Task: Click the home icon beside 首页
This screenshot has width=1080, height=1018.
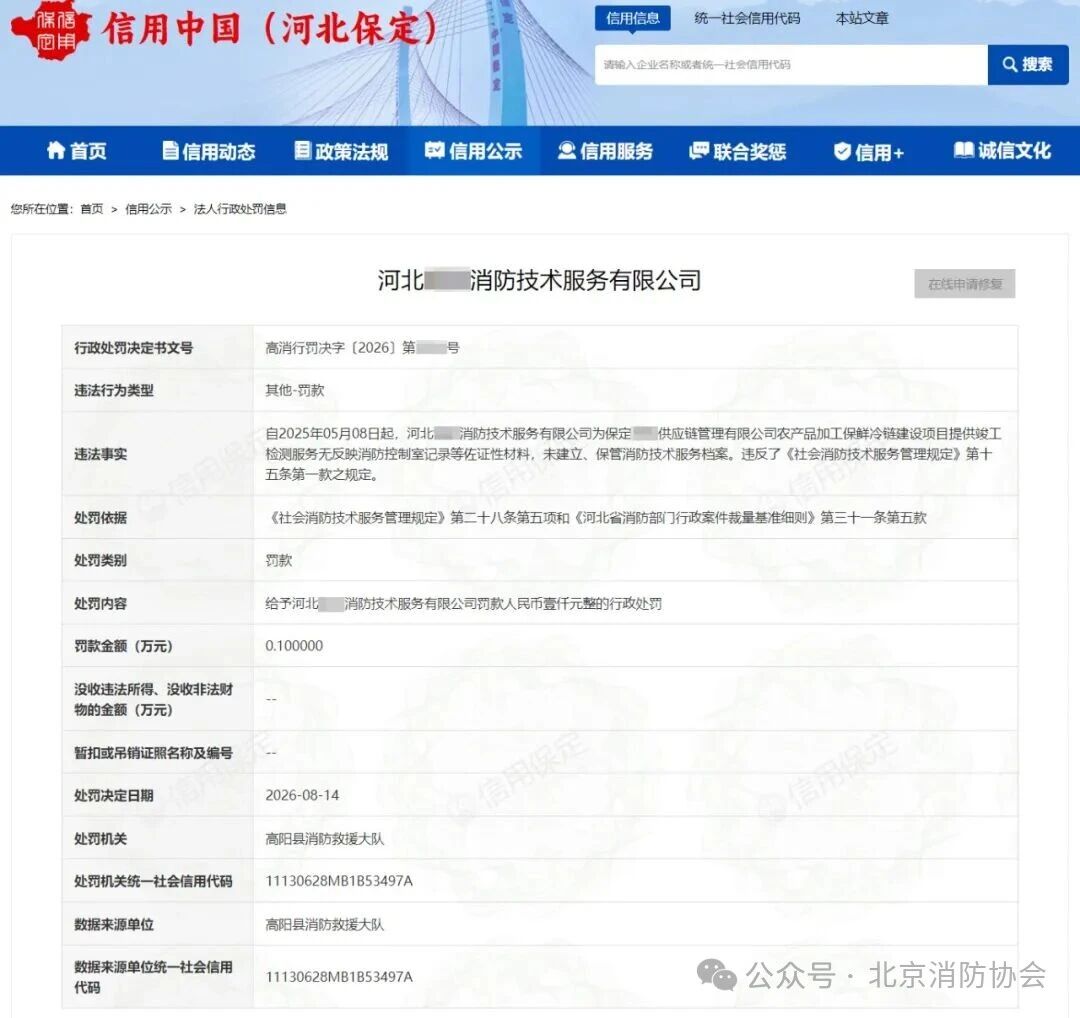Action: [56, 150]
